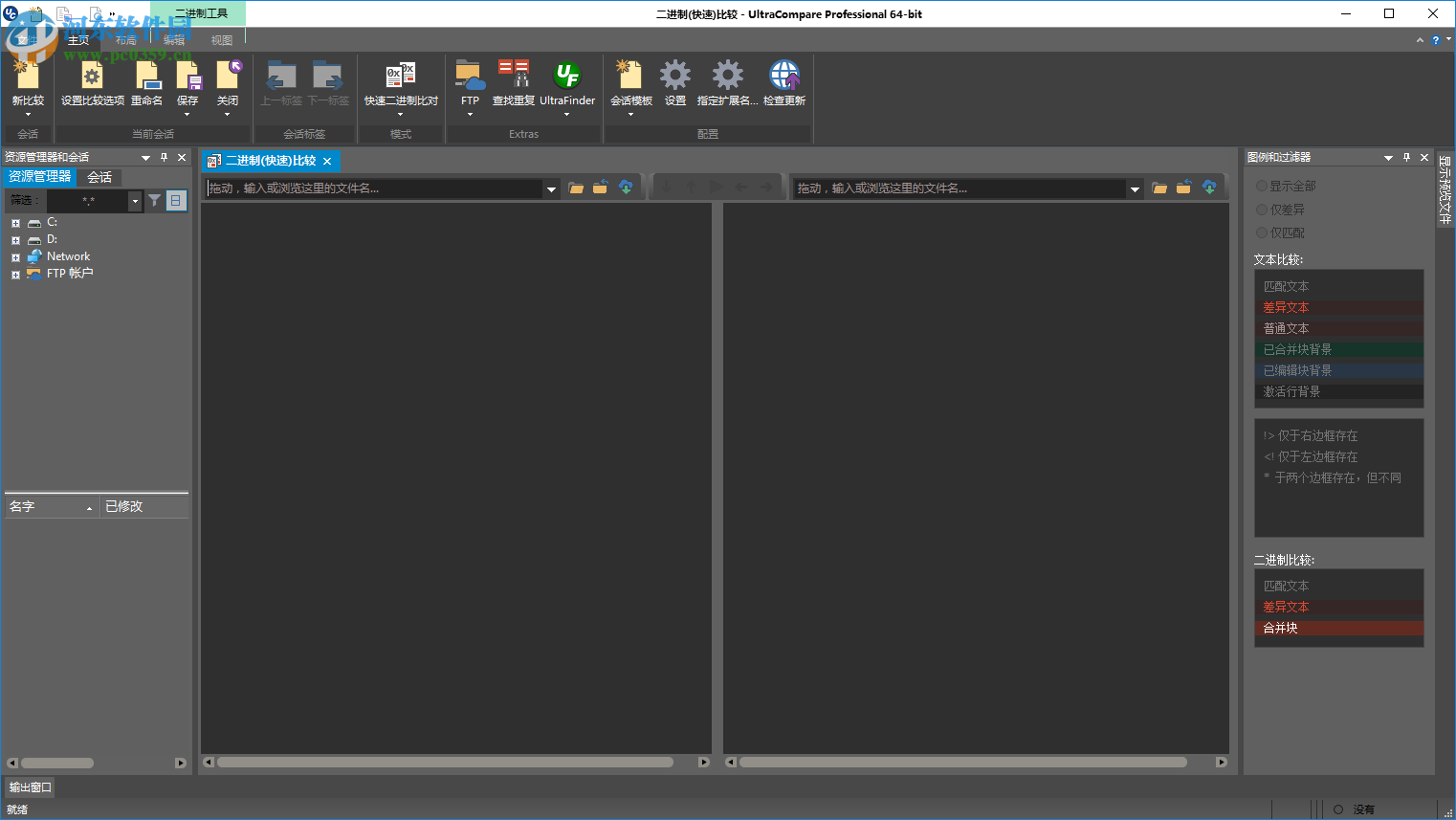1456x820 pixels.
Task: Select 仅差异 radio button
Action: [1262, 210]
